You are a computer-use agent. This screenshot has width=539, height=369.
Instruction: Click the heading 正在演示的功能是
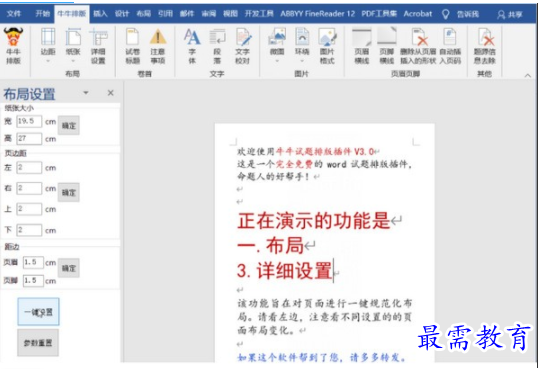[314, 221]
